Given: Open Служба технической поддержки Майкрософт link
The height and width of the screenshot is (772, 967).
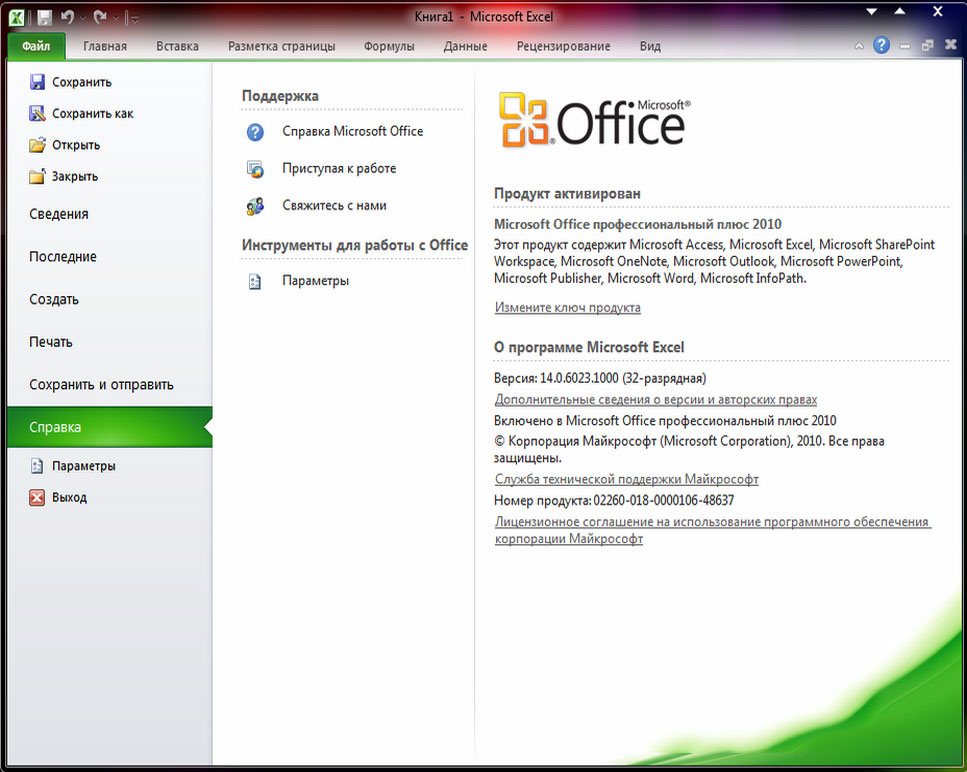Looking at the screenshot, I should [626, 479].
